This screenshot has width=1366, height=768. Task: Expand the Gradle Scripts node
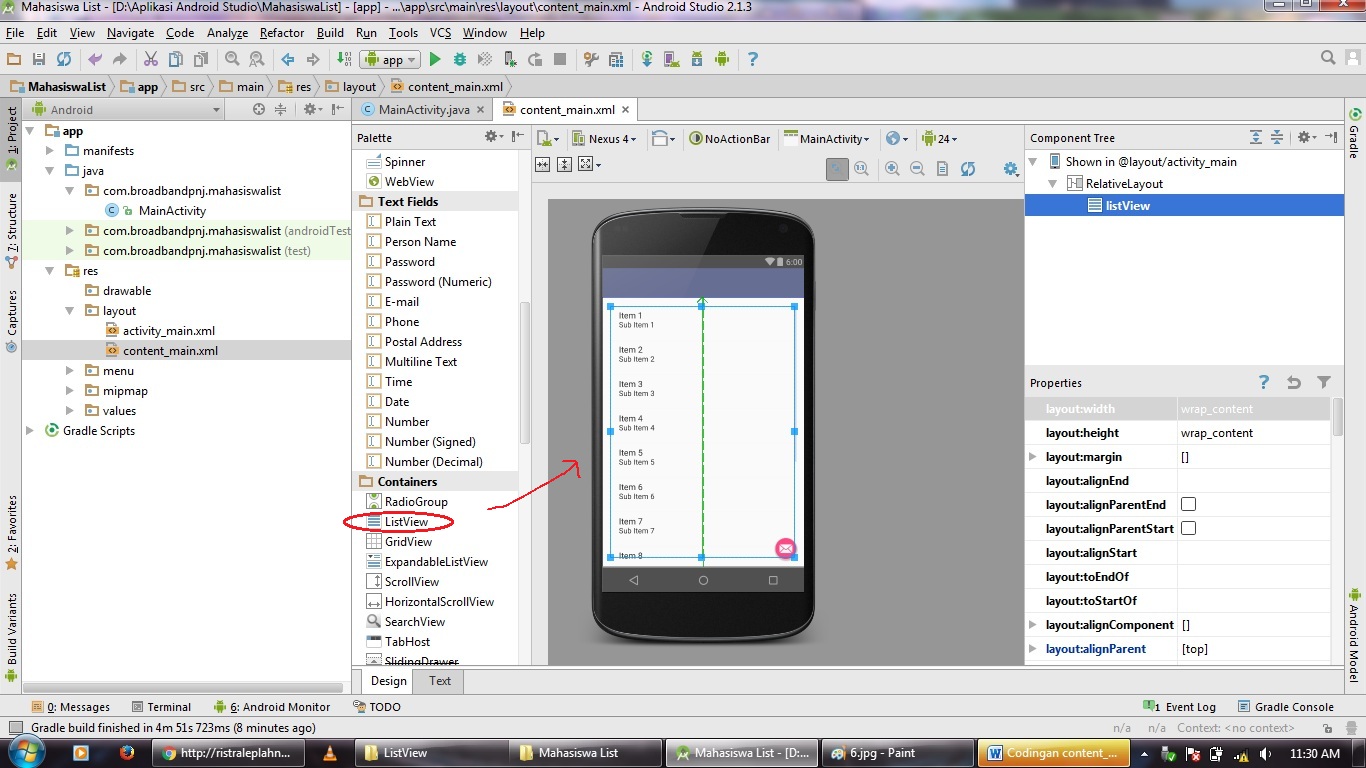coord(30,431)
